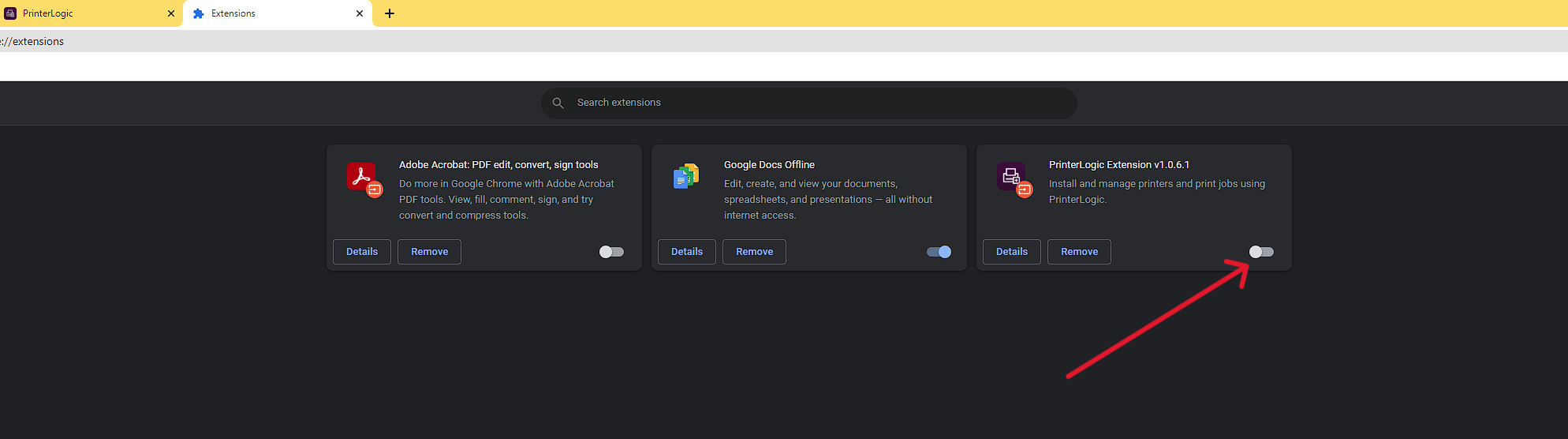Switch to the PrinterLogic browser tab
The image size is (1568, 439).
pyautogui.click(x=91, y=13)
